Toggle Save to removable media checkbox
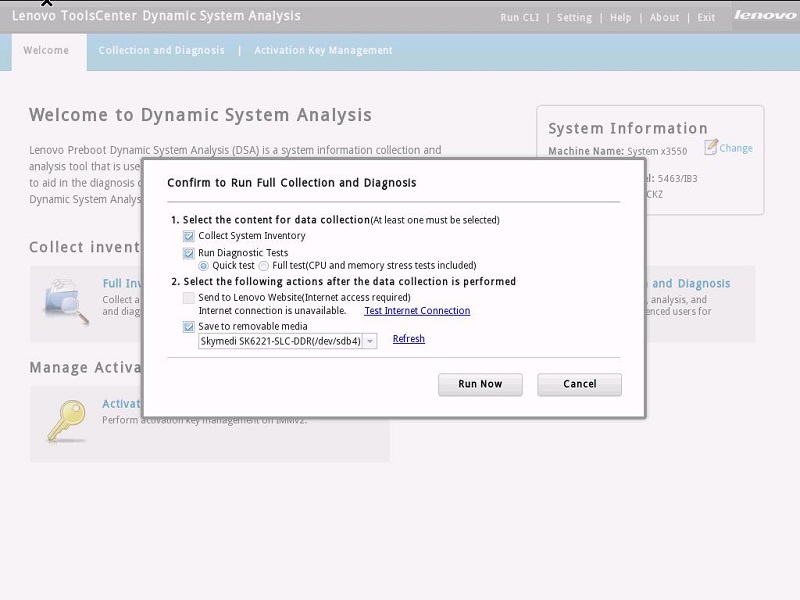This screenshot has height=600, width=800. coord(189,326)
